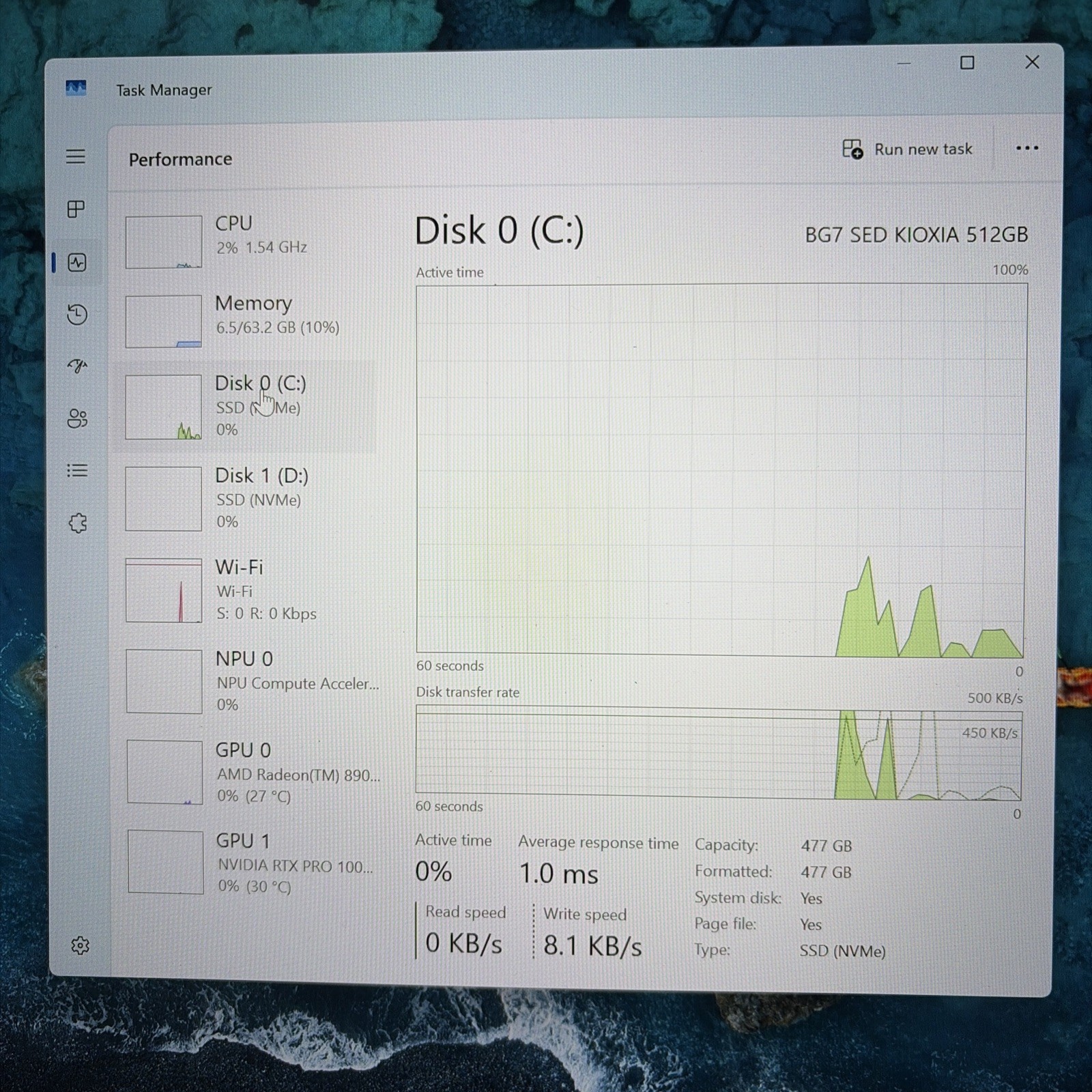The width and height of the screenshot is (1092, 1092).
Task: Open the Users page icon
Action: tap(77, 418)
